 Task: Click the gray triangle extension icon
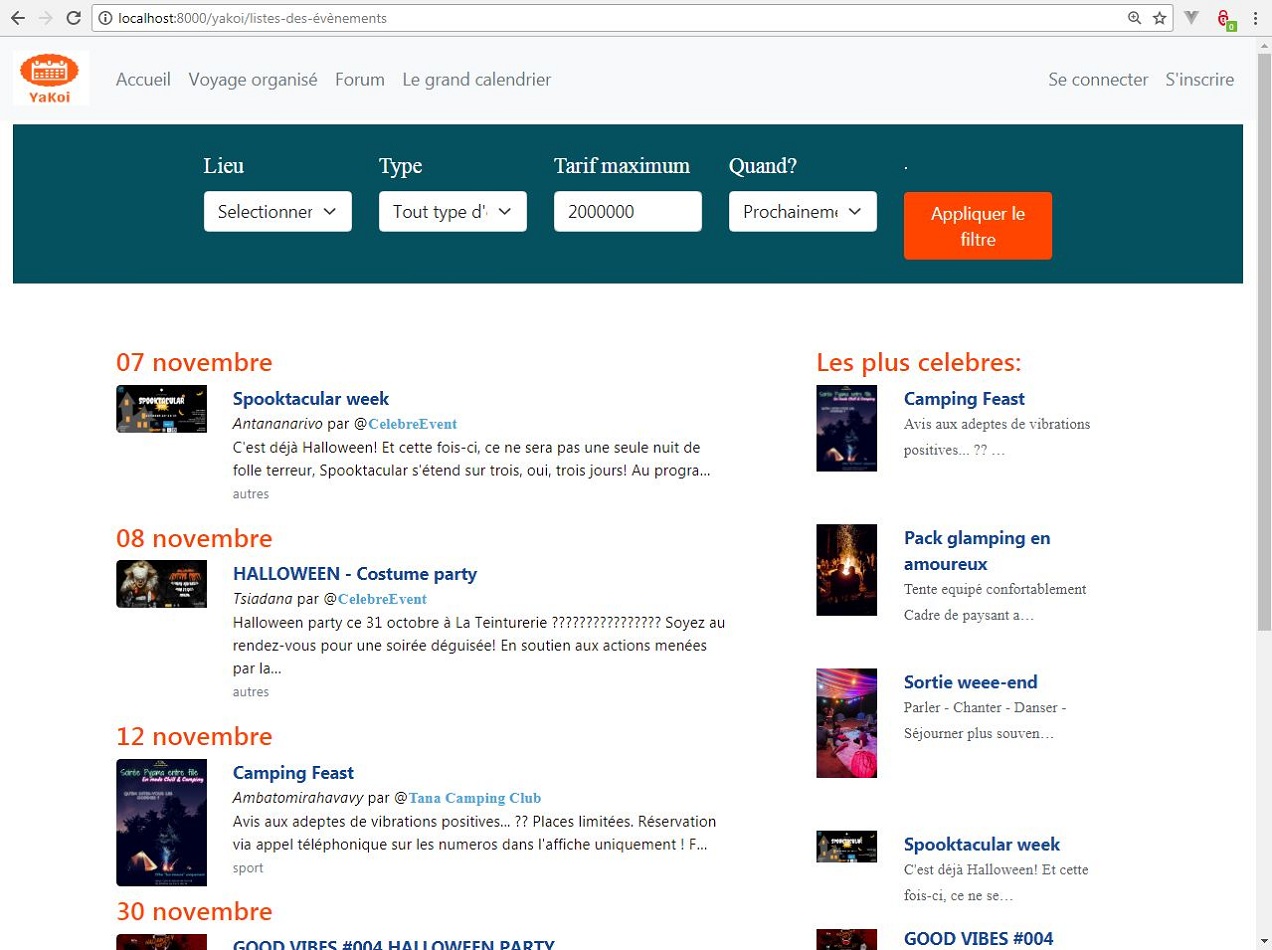pyautogui.click(x=1191, y=18)
